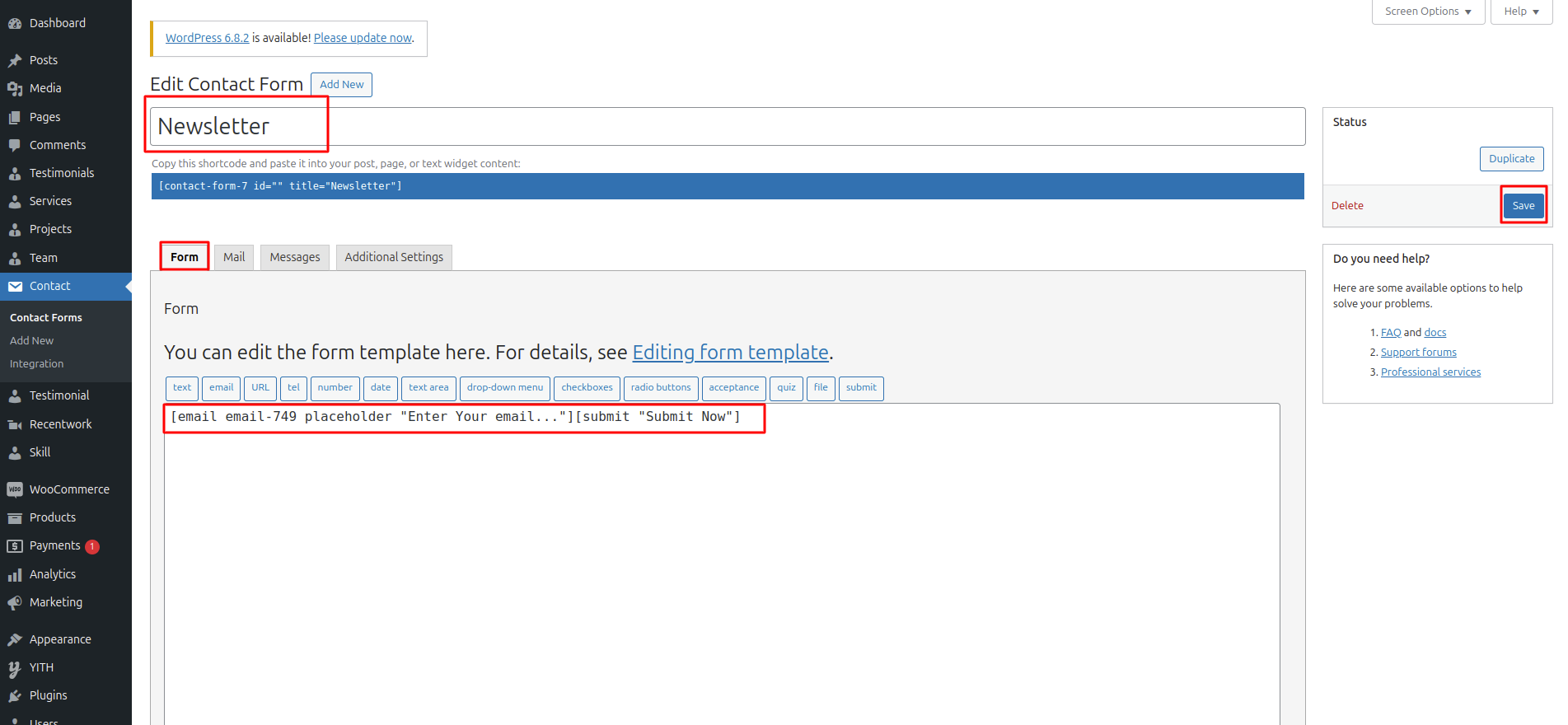
Task: Select the contact-form-7 shortcode field
Action: pyautogui.click(x=728, y=186)
